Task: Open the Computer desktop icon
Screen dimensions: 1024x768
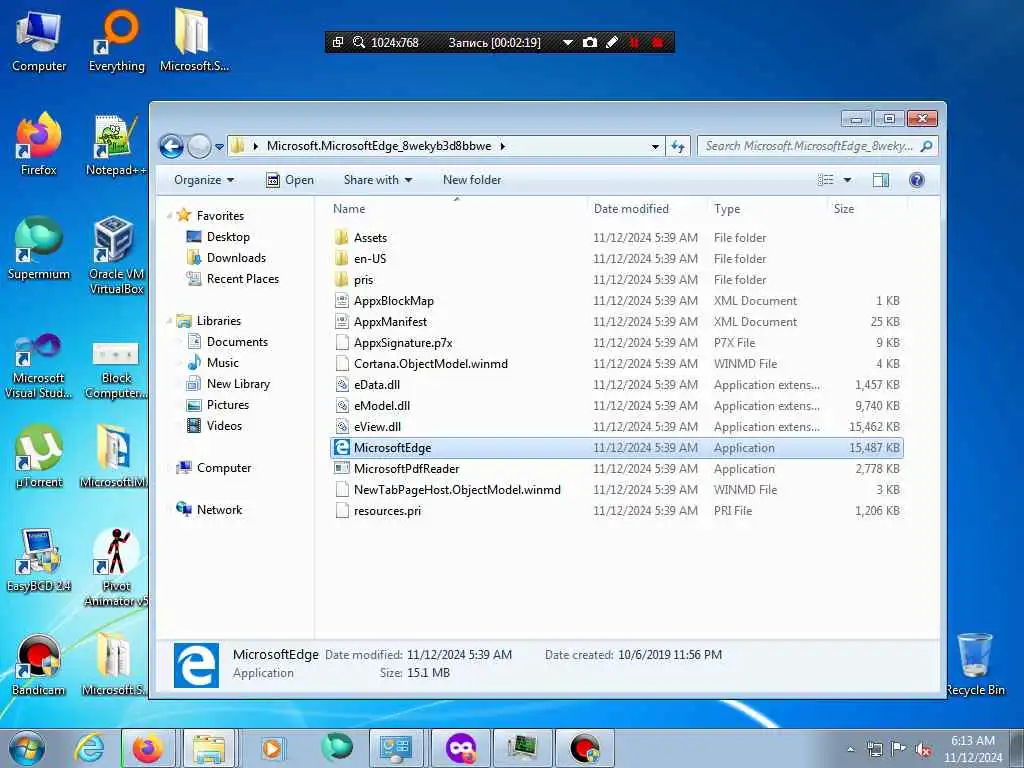Action: [39, 42]
